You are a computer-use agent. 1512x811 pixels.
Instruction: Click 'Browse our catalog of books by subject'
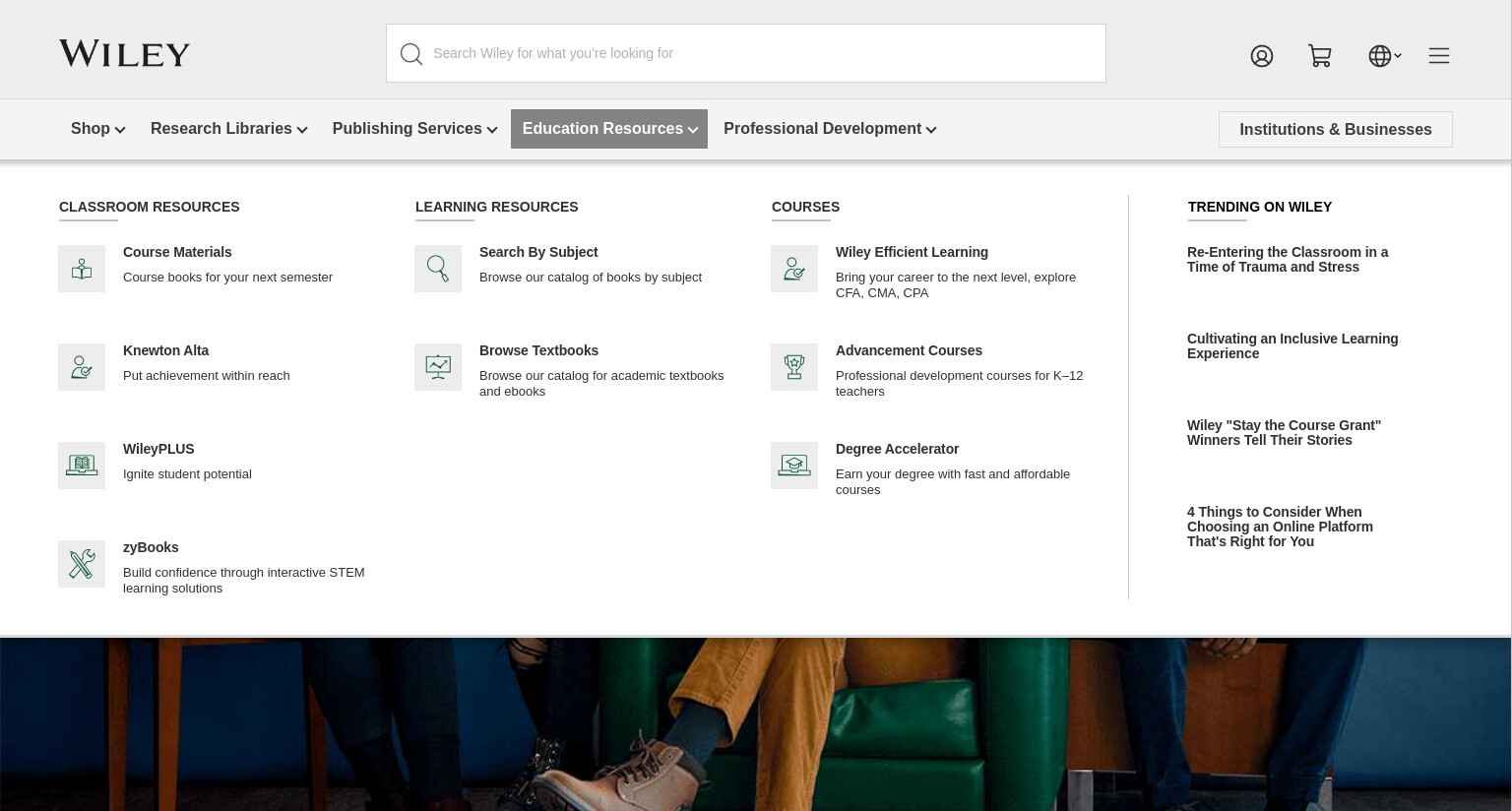click(591, 278)
